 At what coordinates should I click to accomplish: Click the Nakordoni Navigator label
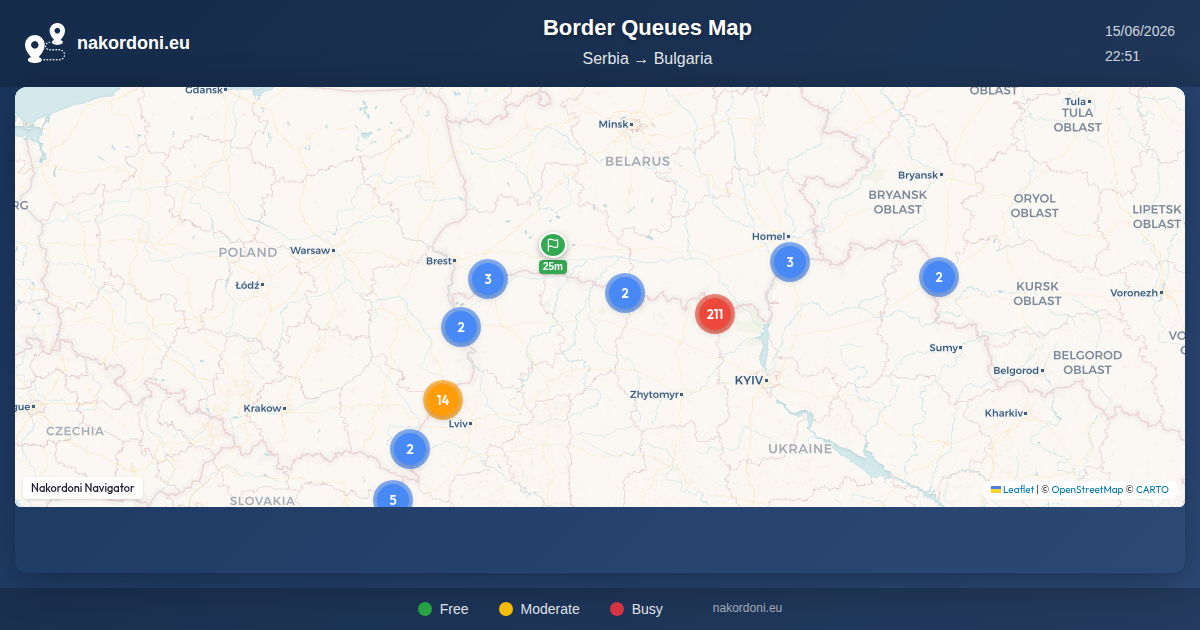coord(83,488)
